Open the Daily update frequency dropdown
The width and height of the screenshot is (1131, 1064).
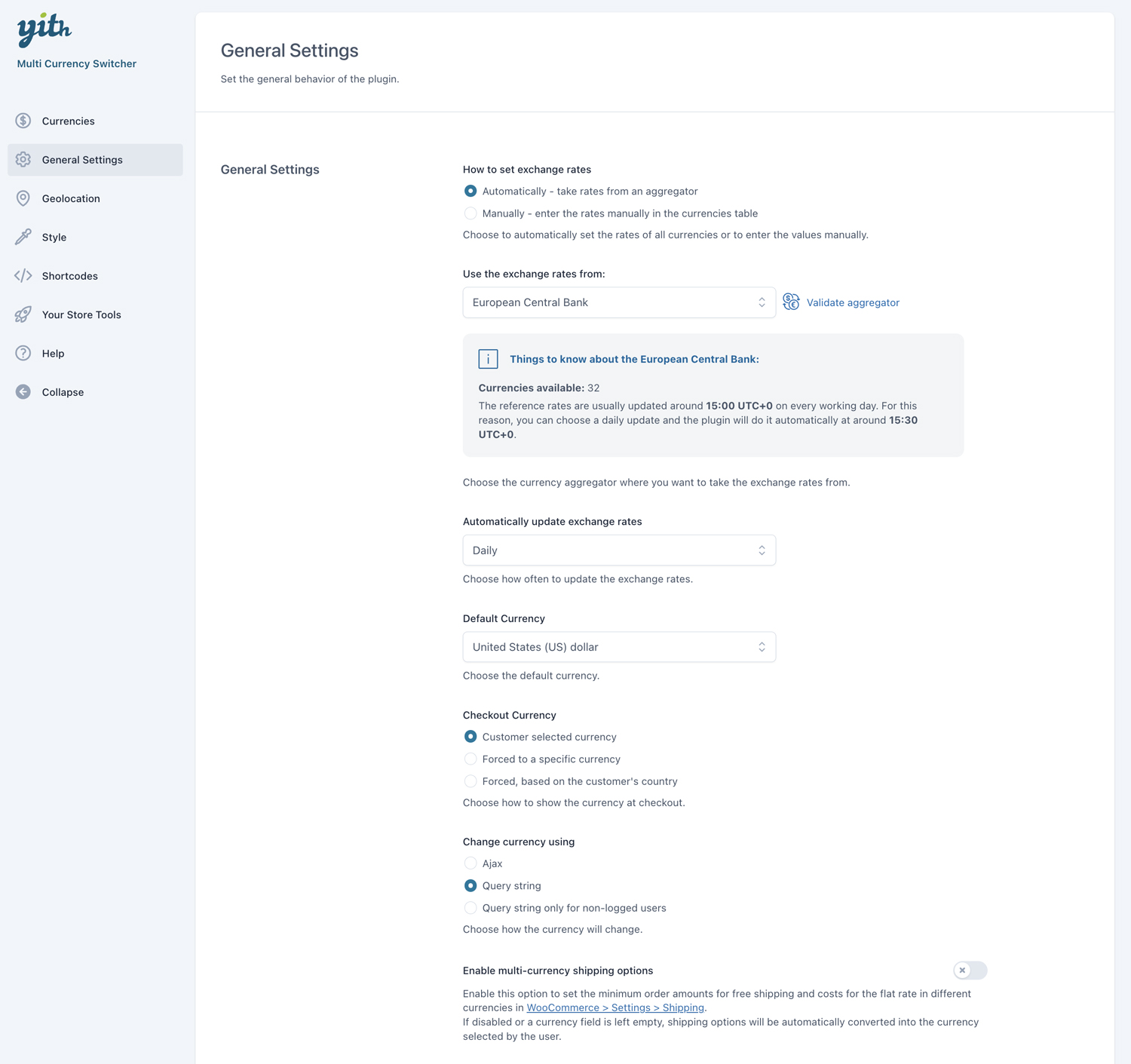(618, 550)
